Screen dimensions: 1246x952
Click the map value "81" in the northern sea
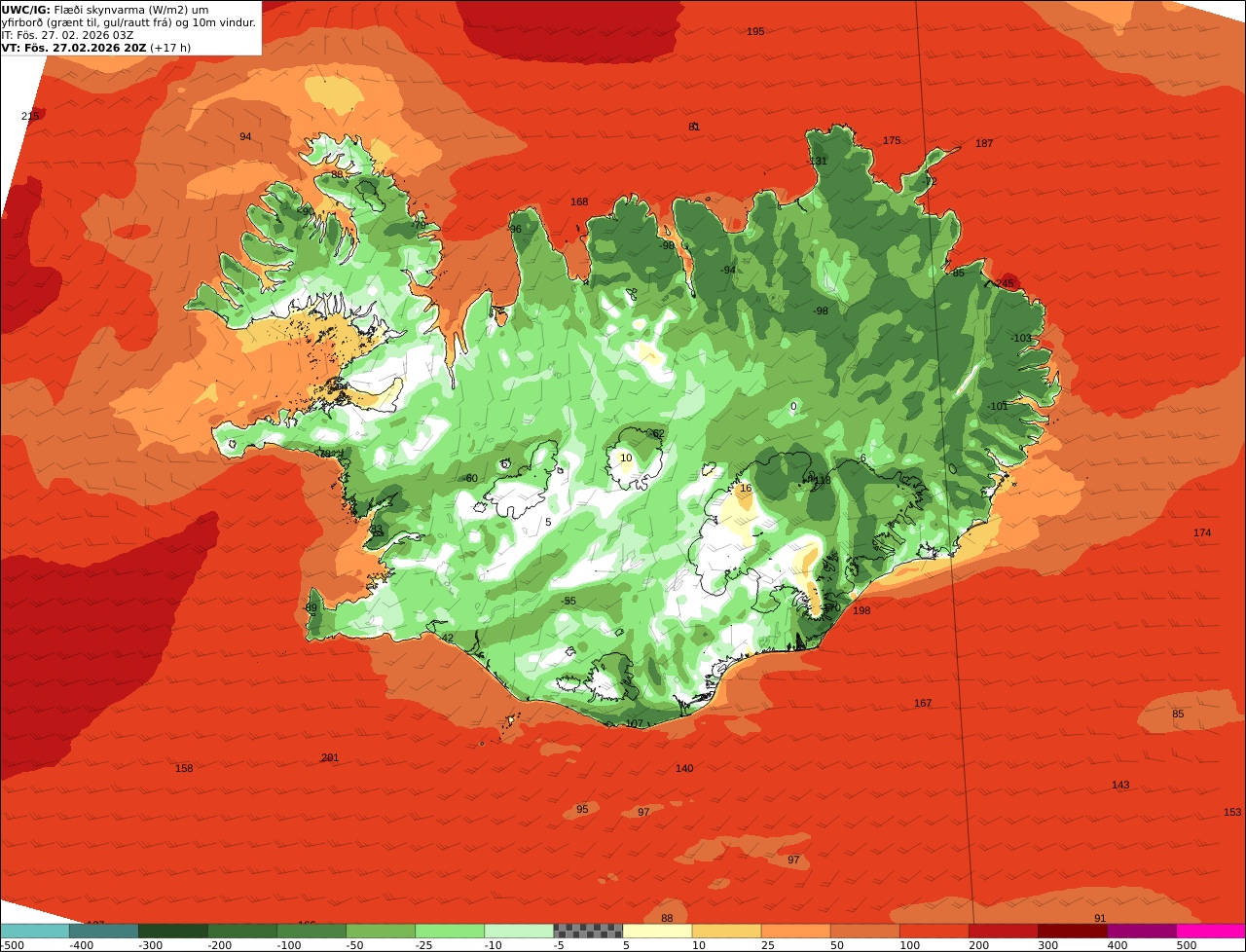point(694,127)
